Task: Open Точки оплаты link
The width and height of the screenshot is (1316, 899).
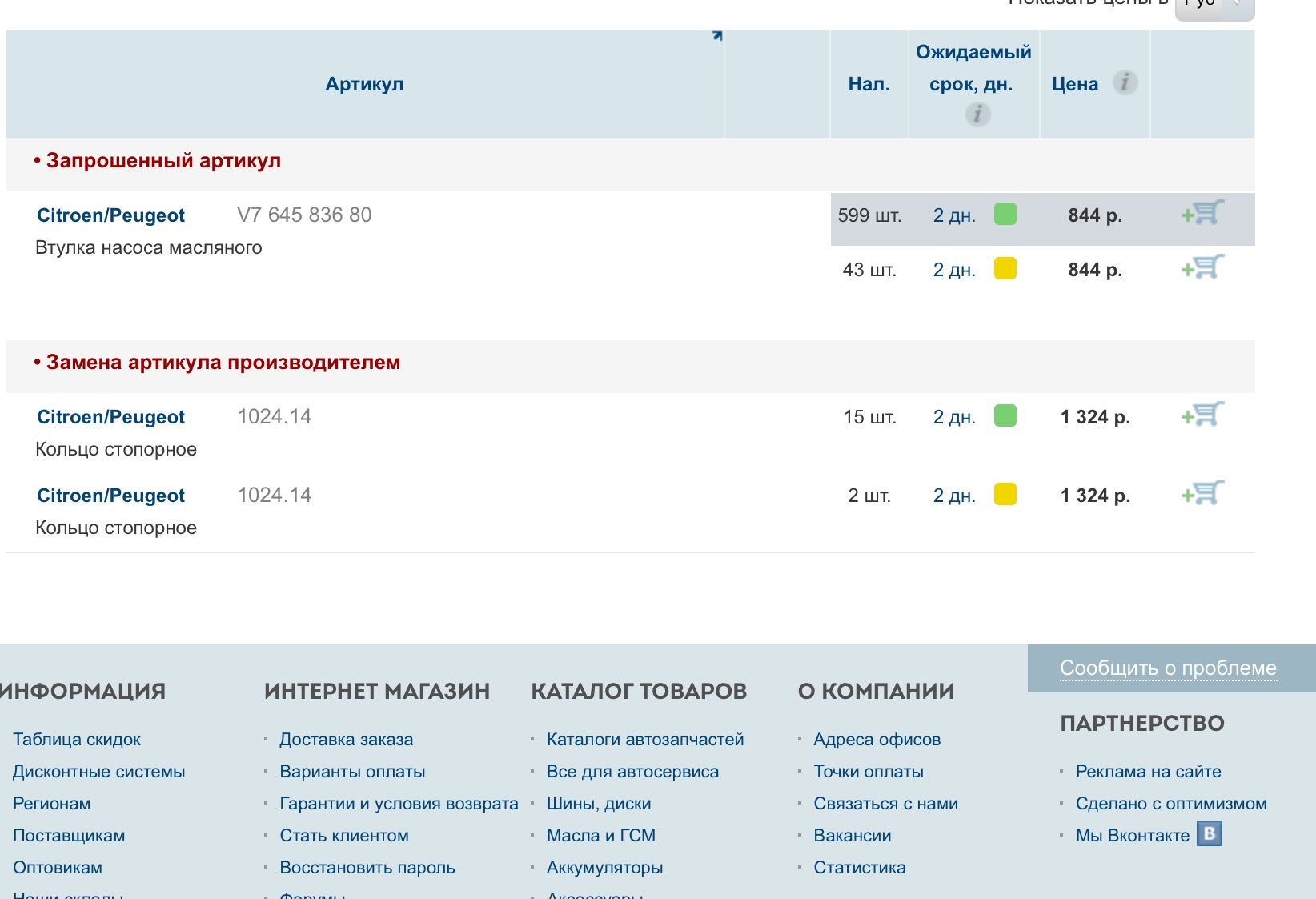Action: pos(869,772)
